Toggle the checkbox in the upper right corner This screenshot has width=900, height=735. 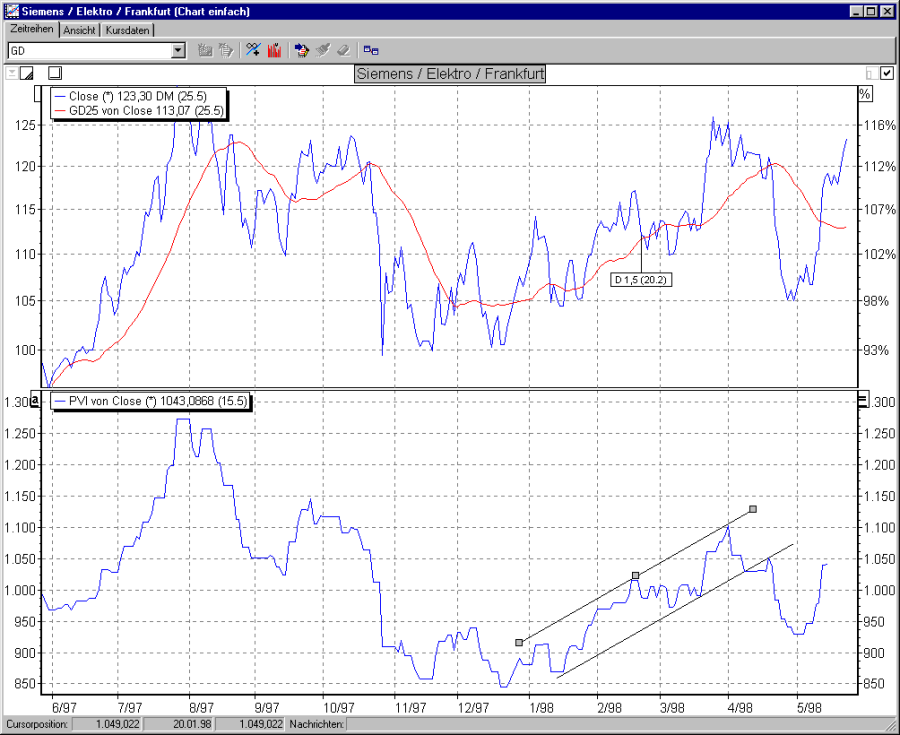885,73
